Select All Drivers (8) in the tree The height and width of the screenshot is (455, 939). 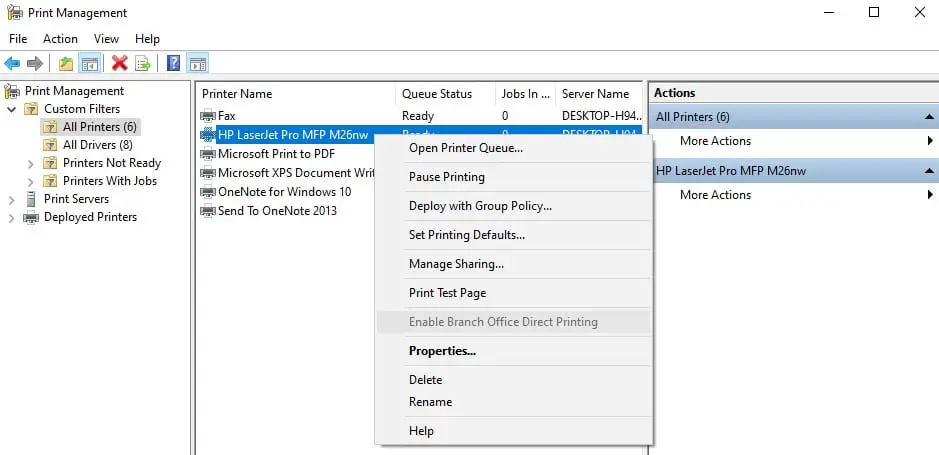(x=98, y=145)
